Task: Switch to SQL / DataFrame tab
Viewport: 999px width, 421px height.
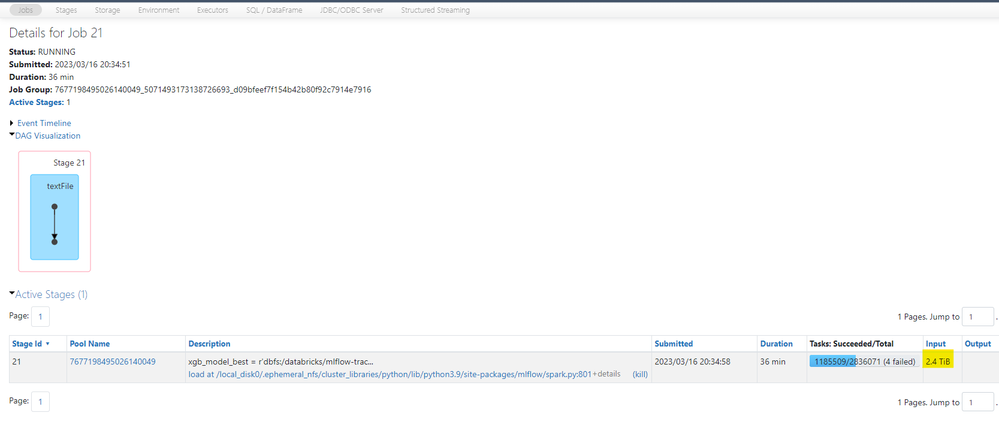Action: [280, 10]
